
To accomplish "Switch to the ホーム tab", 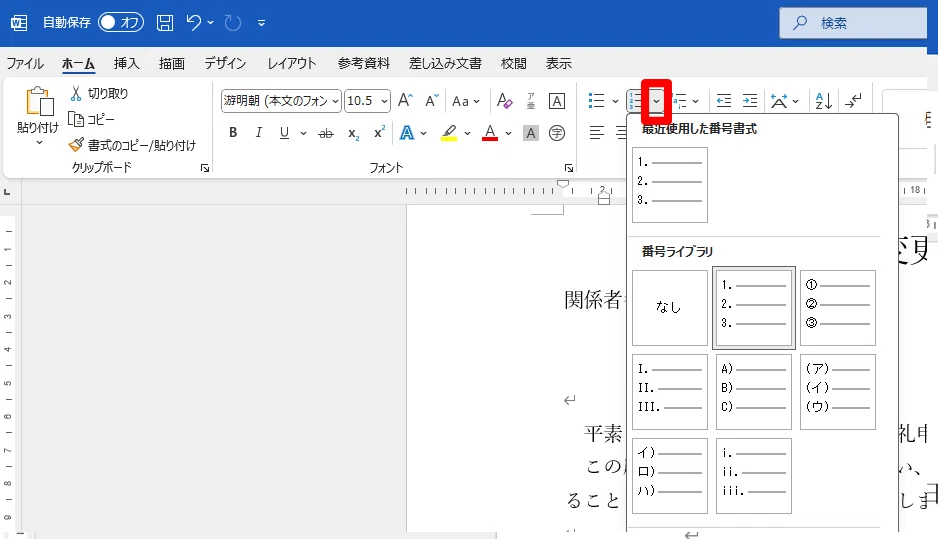I will tap(78, 63).
